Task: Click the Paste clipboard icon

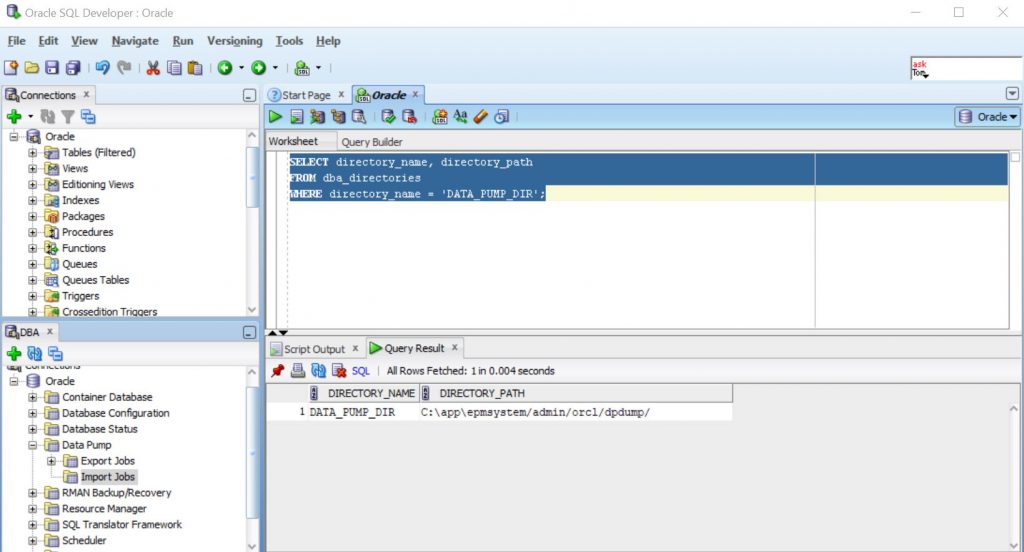Action: click(195, 68)
